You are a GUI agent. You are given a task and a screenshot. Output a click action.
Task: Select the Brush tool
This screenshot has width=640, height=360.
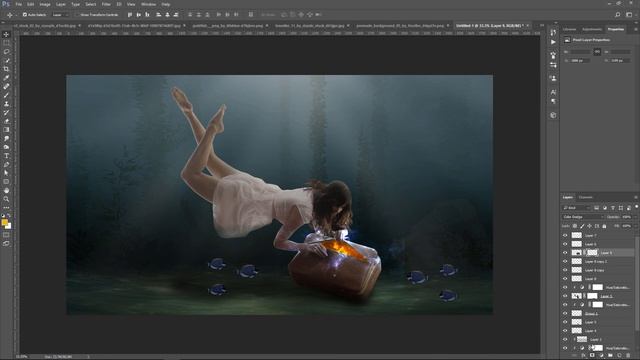coord(6,95)
